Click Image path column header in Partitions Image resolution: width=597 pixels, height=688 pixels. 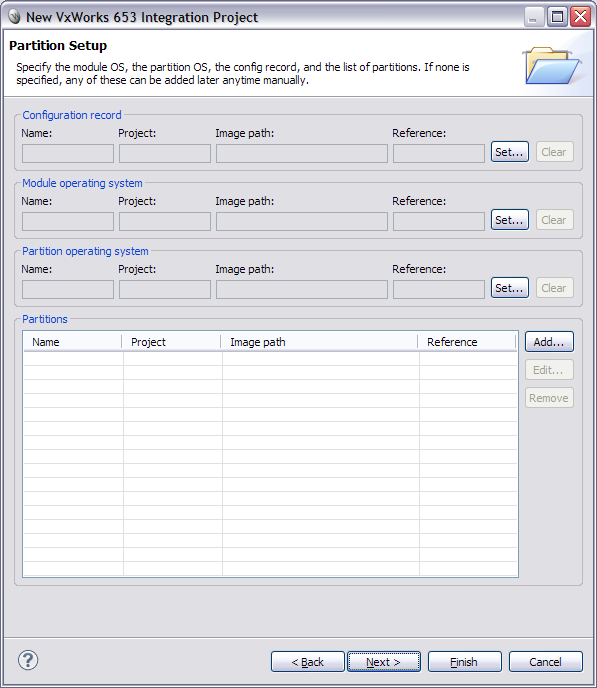[319, 342]
